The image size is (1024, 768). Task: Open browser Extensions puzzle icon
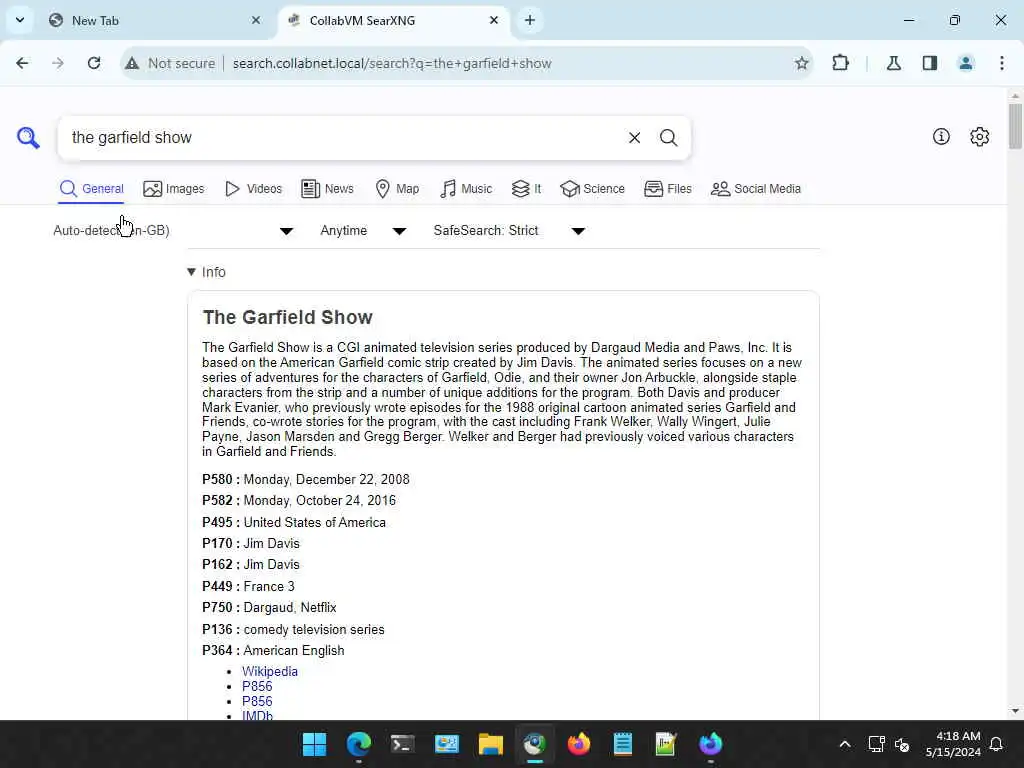(x=840, y=63)
